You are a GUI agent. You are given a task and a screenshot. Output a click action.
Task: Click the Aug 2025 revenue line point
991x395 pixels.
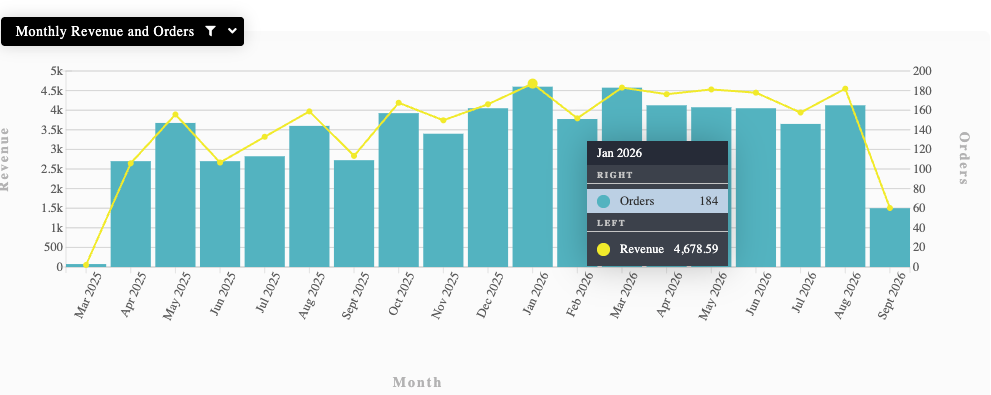click(310, 111)
